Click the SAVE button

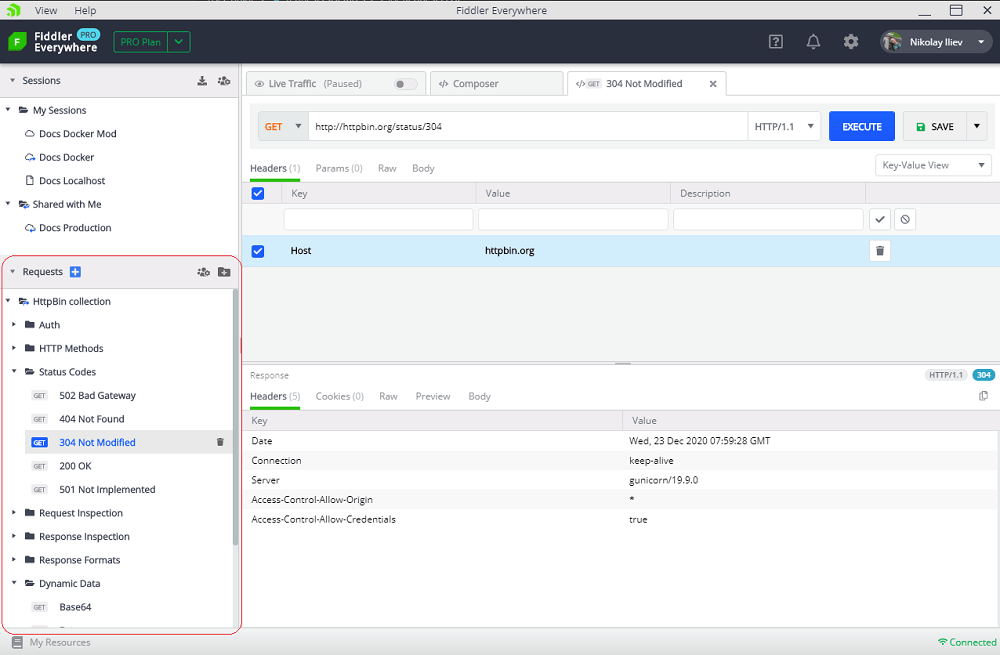tap(936, 126)
